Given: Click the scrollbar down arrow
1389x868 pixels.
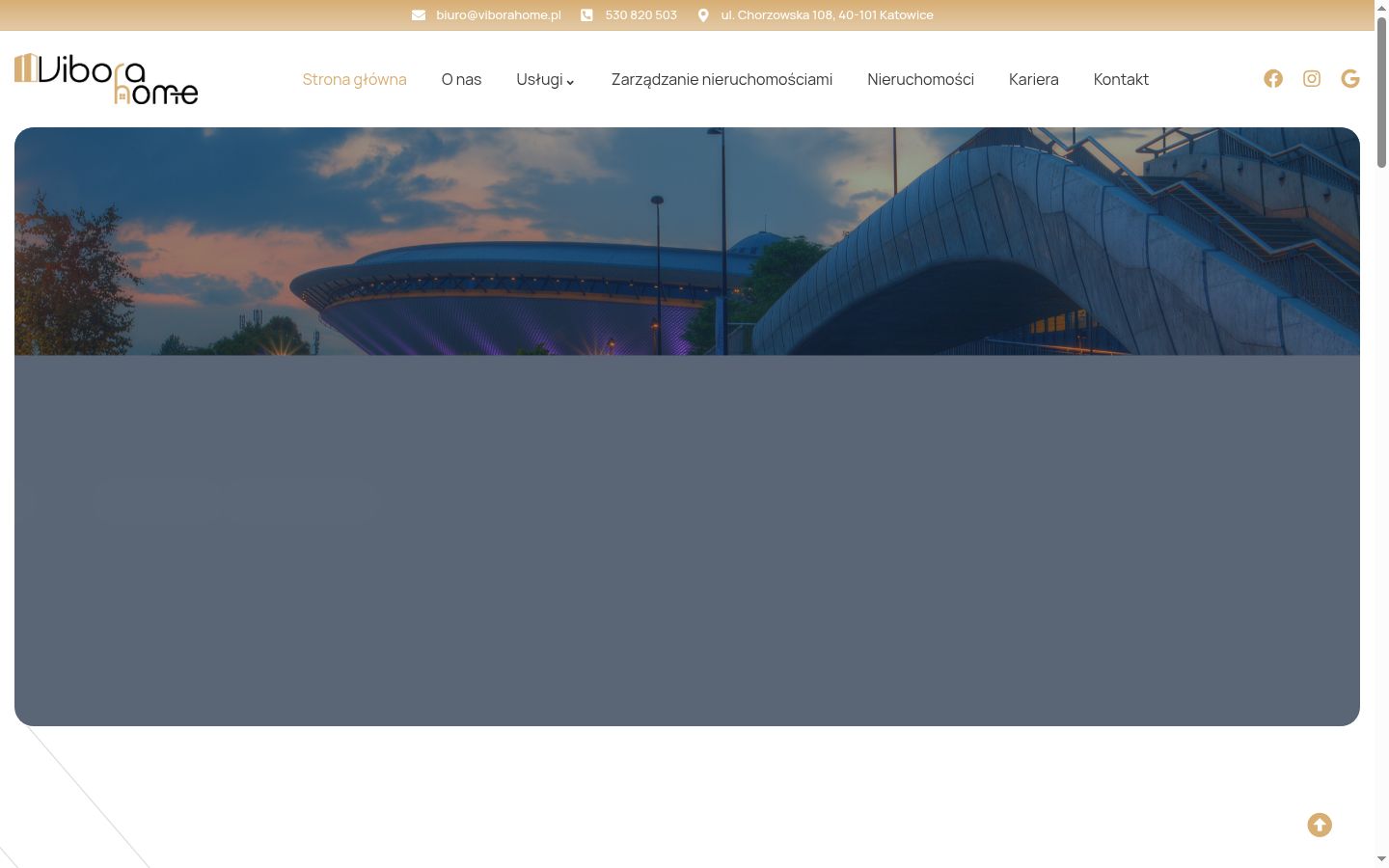Looking at the screenshot, I should pyautogui.click(x=1381, y=859).
